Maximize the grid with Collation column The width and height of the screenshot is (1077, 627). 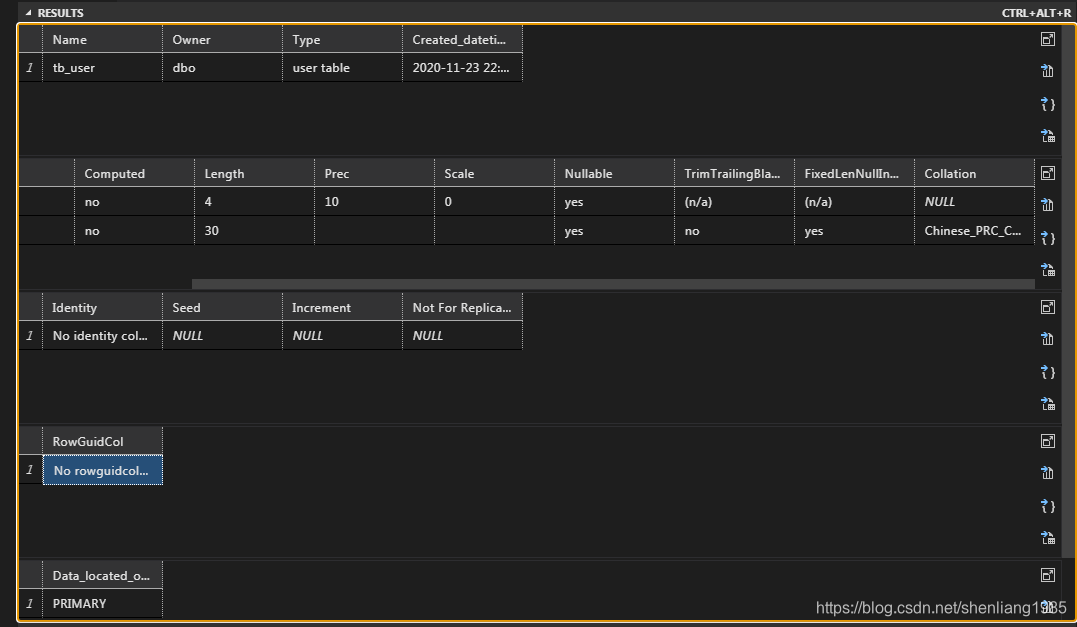(1047, 173)
